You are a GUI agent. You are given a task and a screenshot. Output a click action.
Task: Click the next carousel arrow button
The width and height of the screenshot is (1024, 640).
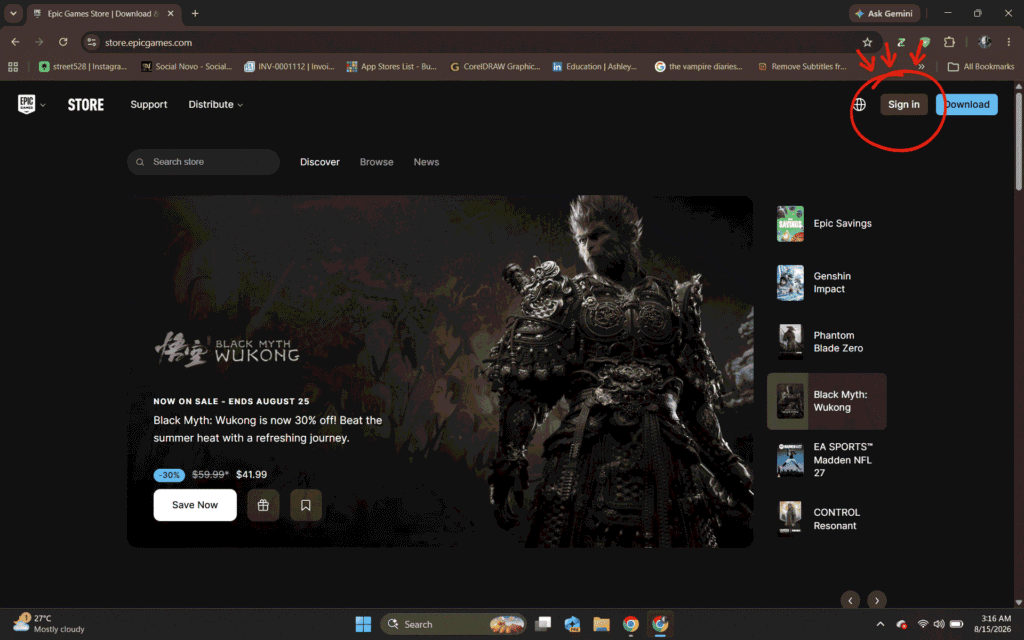click(876, 600)
